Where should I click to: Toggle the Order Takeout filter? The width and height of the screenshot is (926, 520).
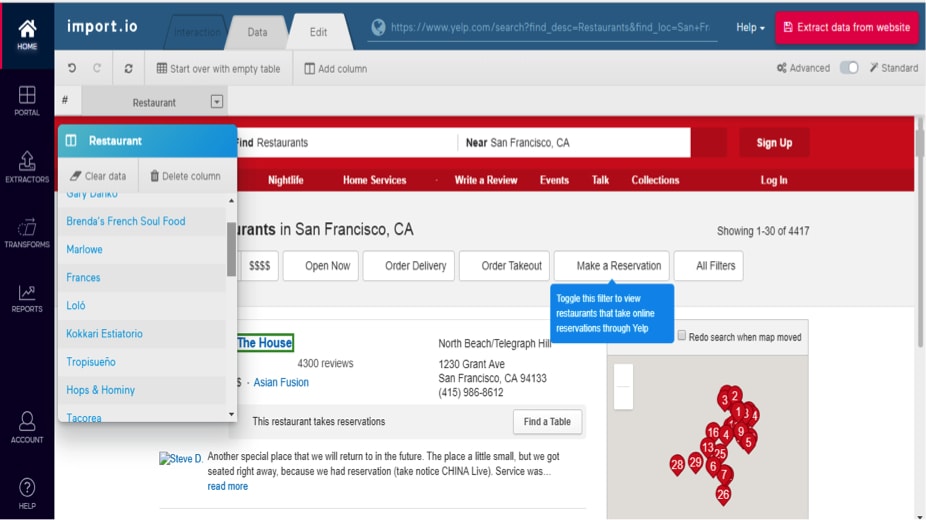point(504,266)
